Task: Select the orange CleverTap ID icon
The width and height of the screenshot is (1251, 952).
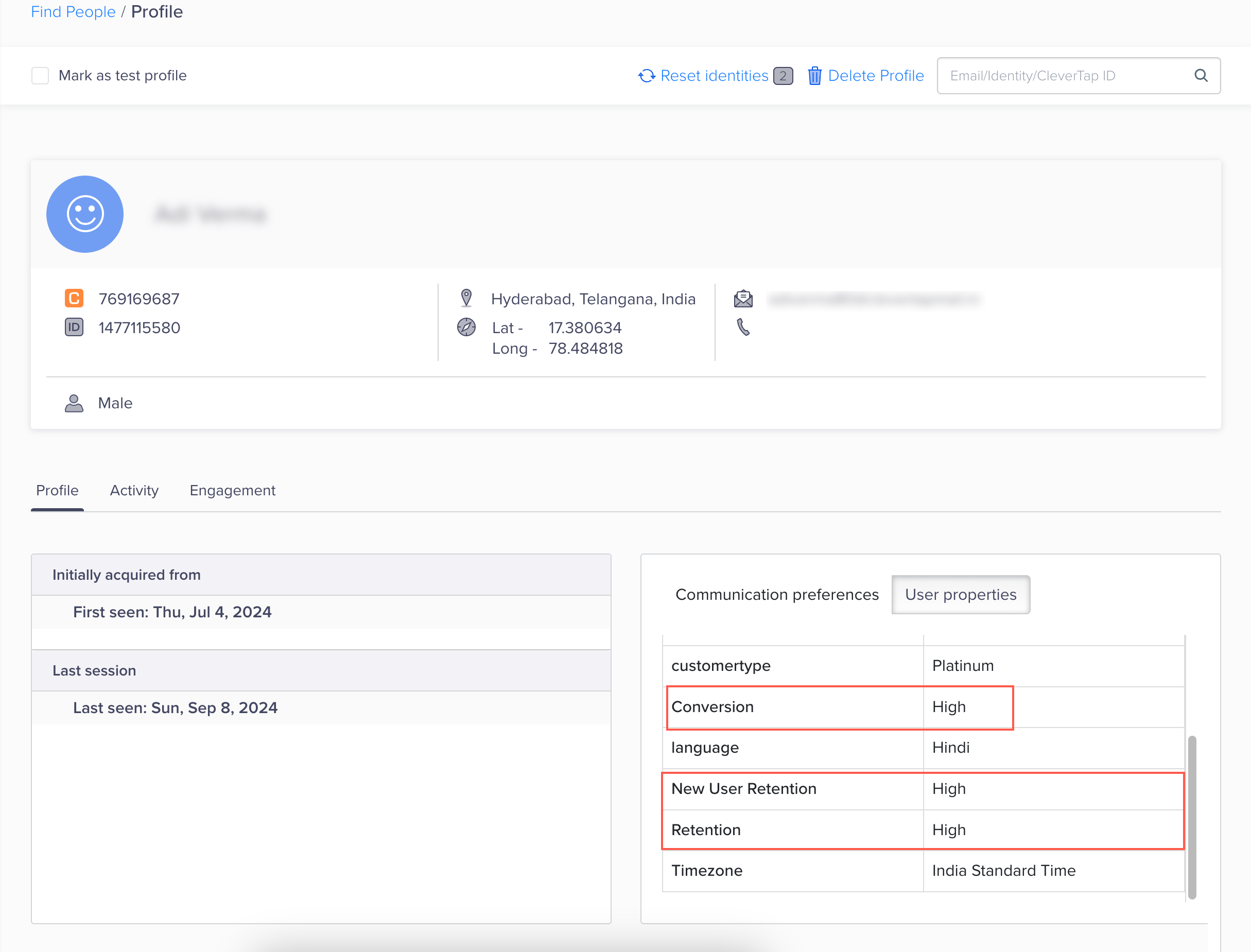Action: pyautogui.click(x=74, y=298)
